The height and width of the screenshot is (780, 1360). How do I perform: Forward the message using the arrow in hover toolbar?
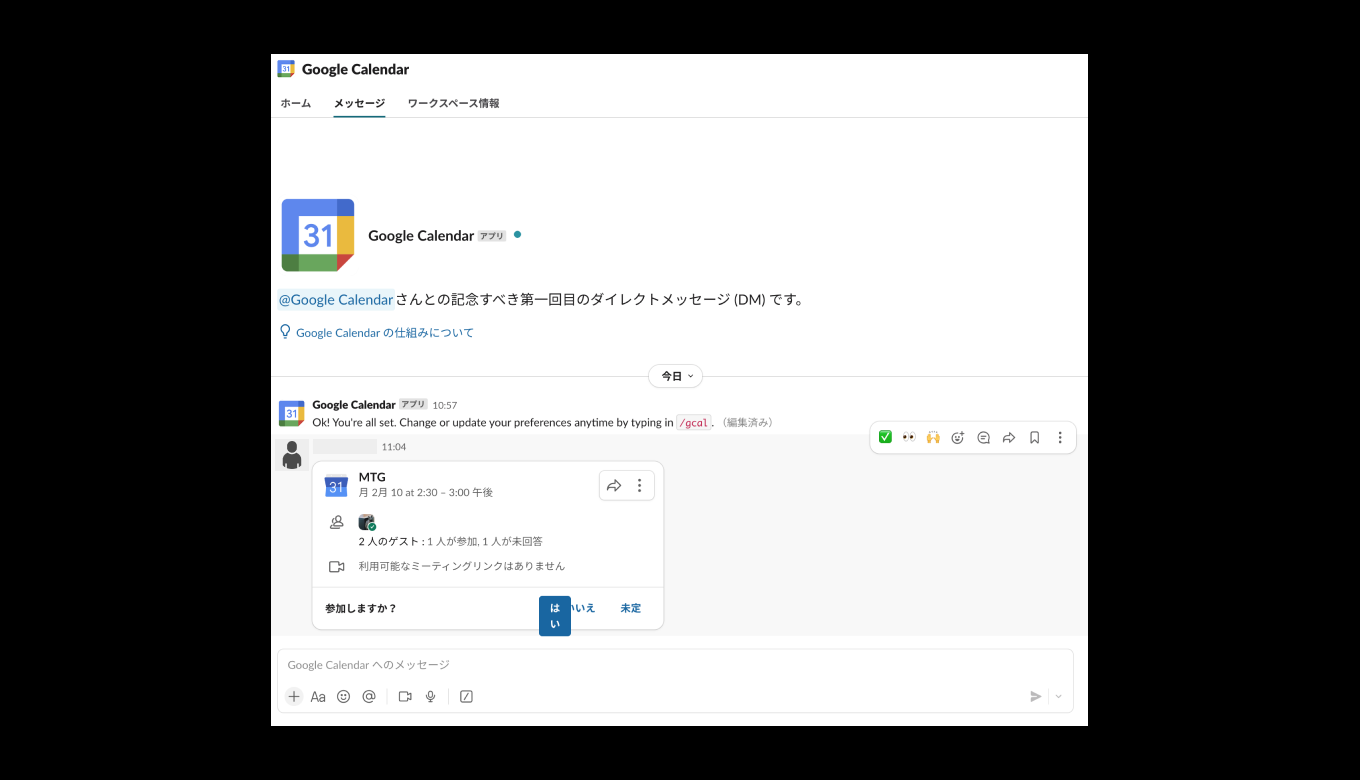click(x=1009, y=437)
